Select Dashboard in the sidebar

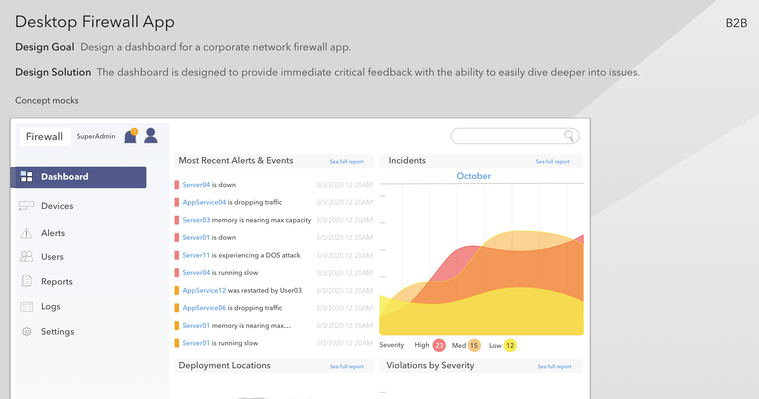pyautogui.click(x=78, y=177)
